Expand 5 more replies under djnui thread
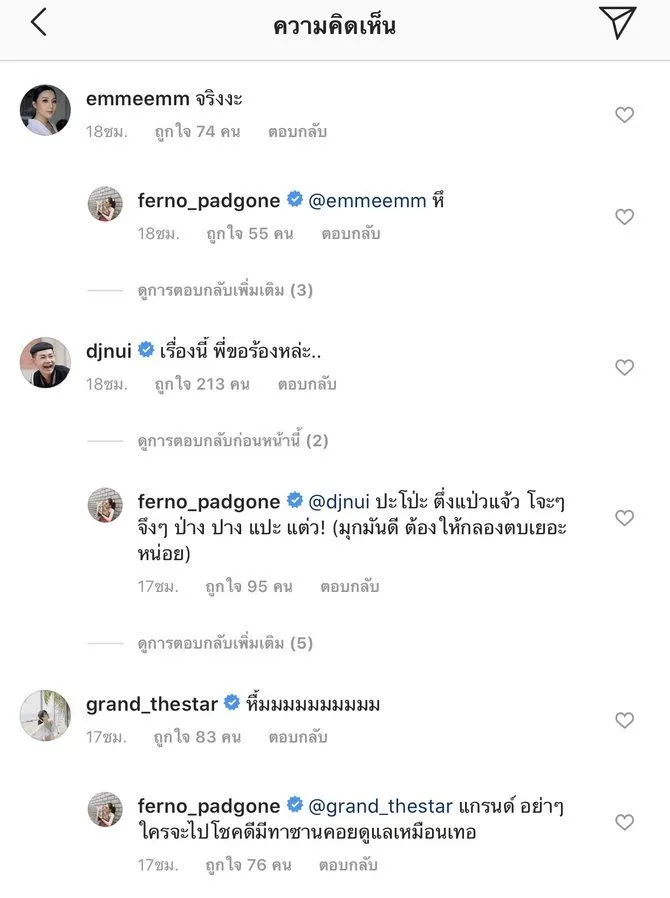 coord(225,644)
